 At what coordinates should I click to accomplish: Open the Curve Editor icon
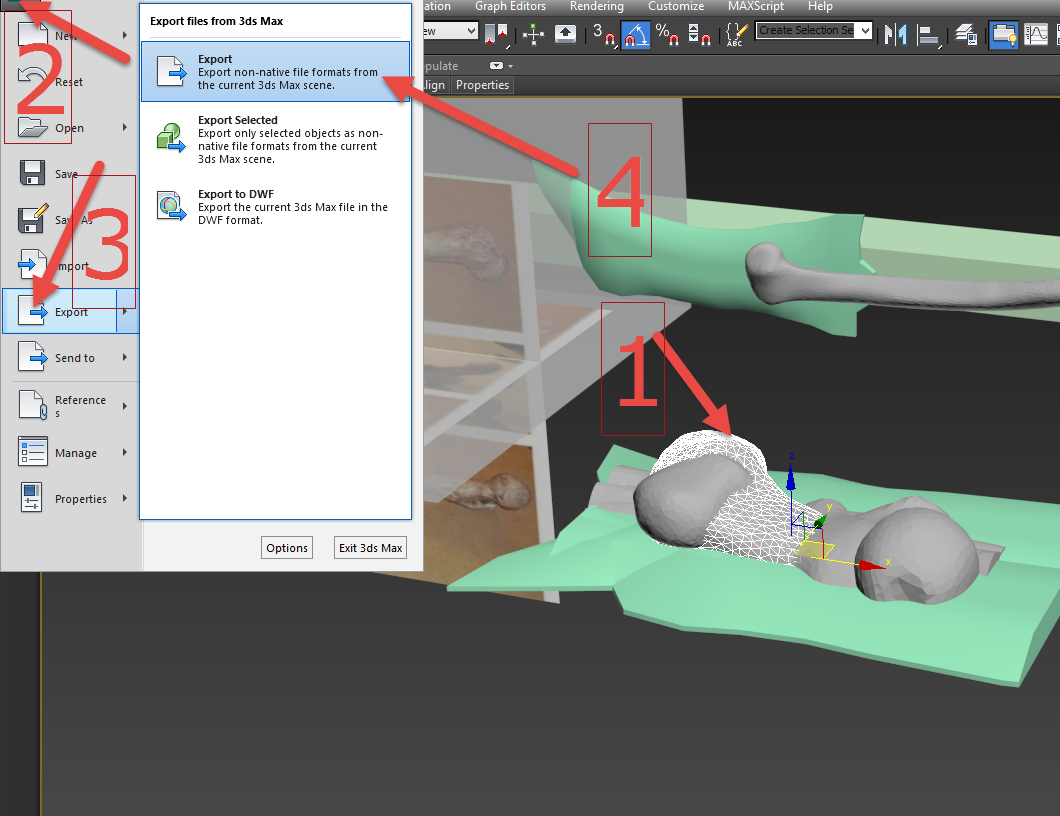tap(1036, 34)
